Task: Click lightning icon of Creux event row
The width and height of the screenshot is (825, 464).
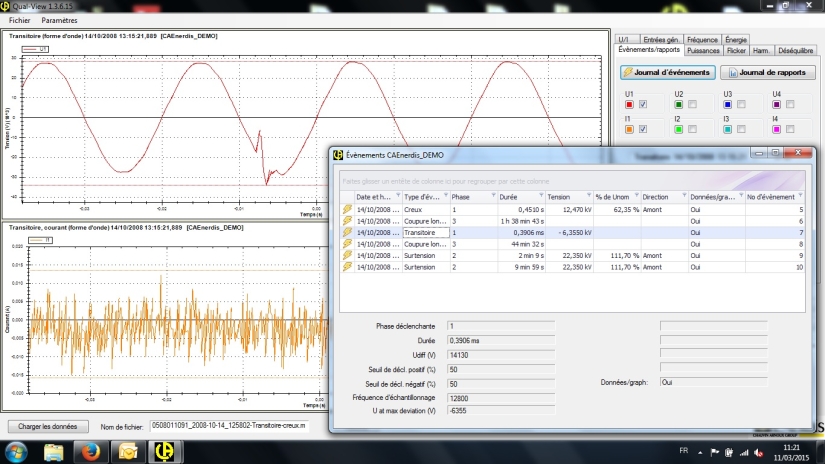Action: tap(347, 209)
